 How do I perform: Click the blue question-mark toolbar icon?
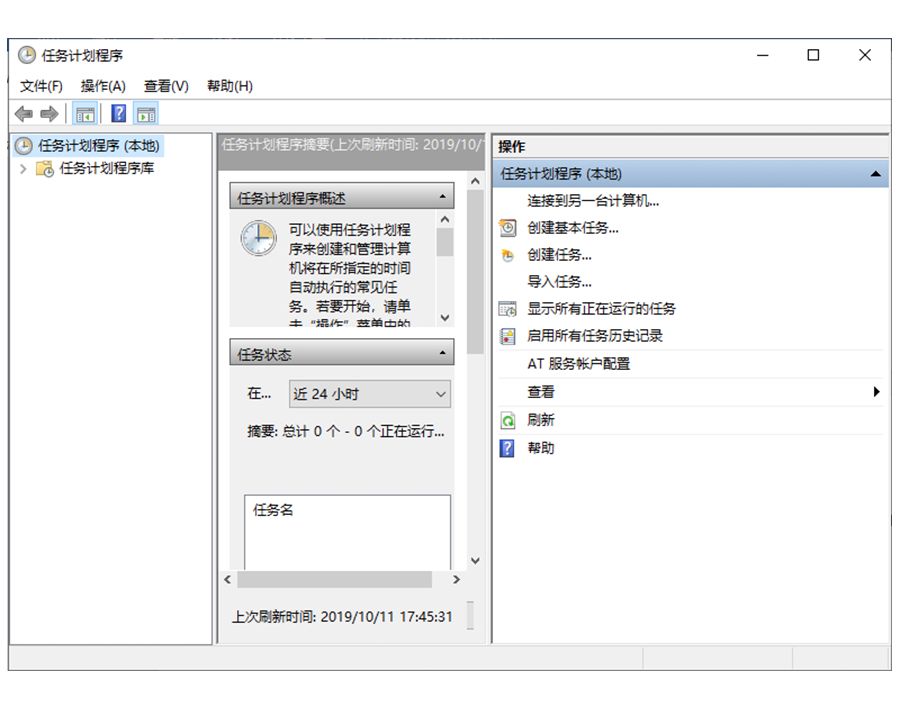(x=119, y=113)
